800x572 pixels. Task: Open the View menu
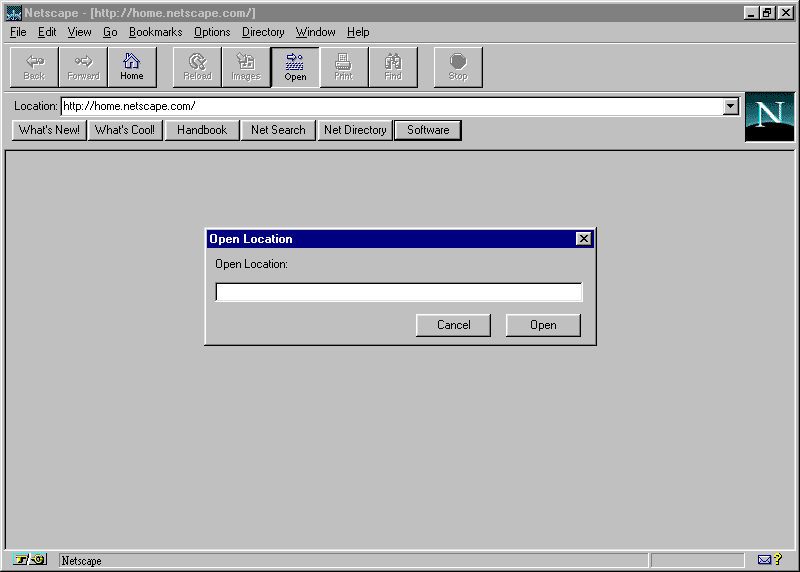[79, 32]
